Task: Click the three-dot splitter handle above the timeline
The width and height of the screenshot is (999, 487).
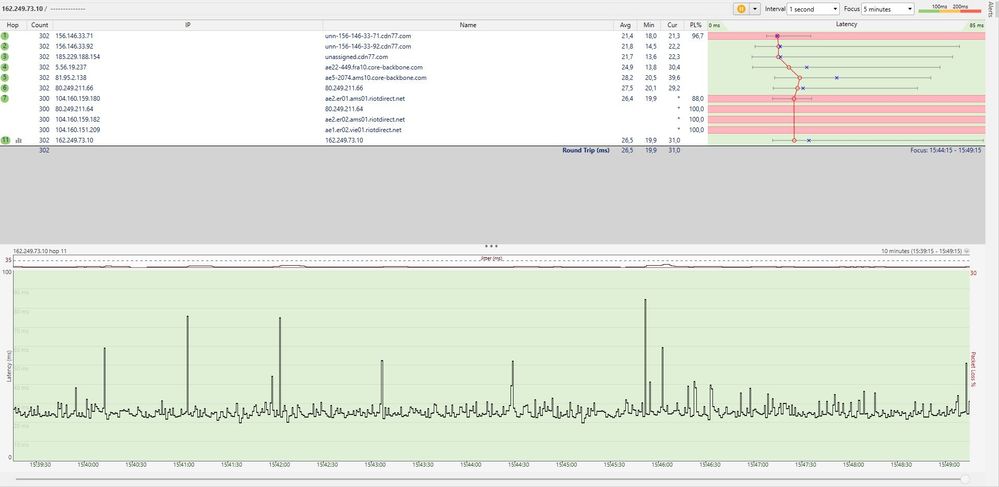Action: [x=491, y=245]
